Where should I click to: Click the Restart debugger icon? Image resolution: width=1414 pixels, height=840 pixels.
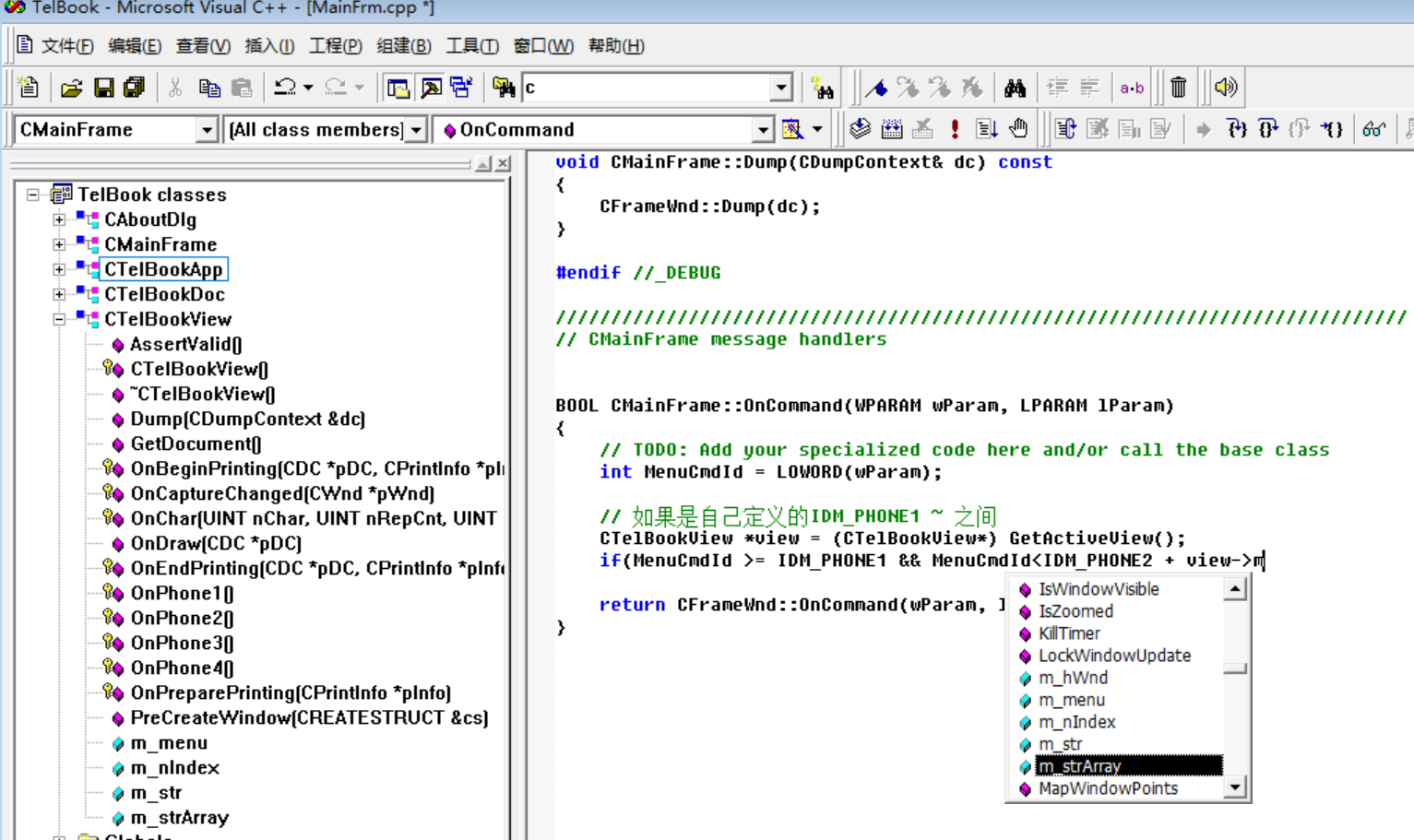[1066, 129]
